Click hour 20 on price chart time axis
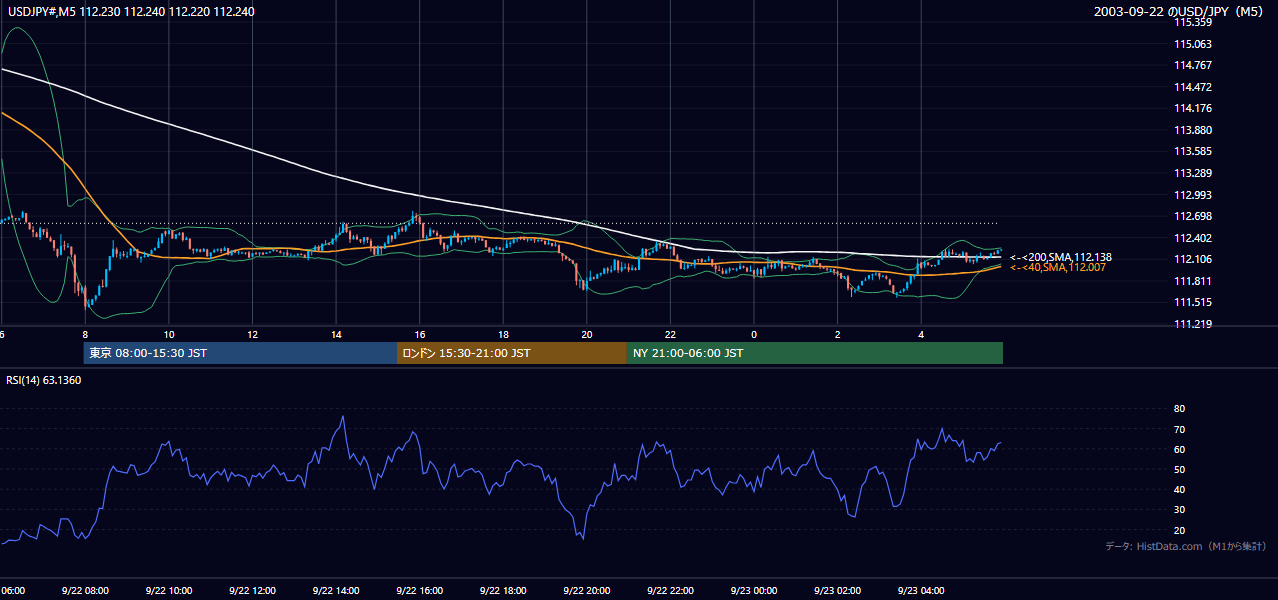 [x=587, y=334]
